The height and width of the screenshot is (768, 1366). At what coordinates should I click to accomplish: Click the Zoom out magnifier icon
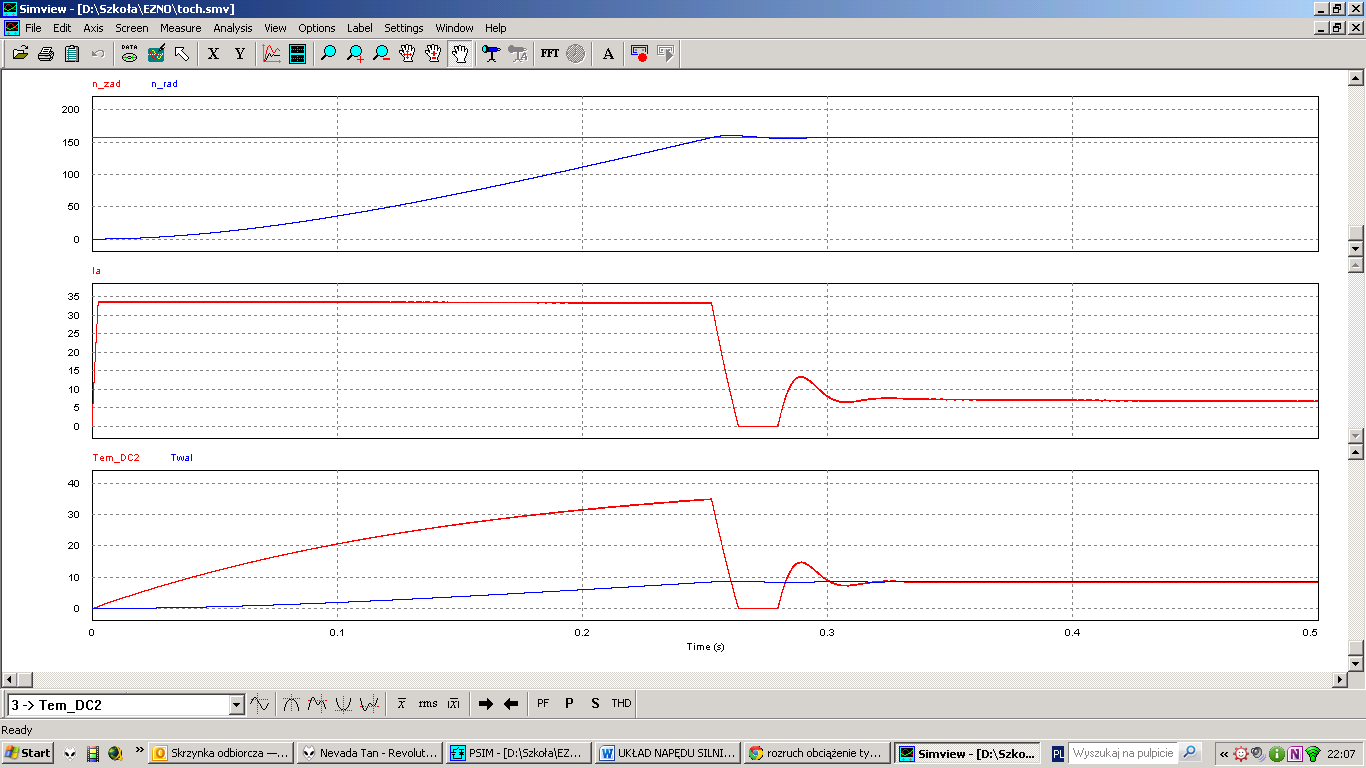pos(381,54)
